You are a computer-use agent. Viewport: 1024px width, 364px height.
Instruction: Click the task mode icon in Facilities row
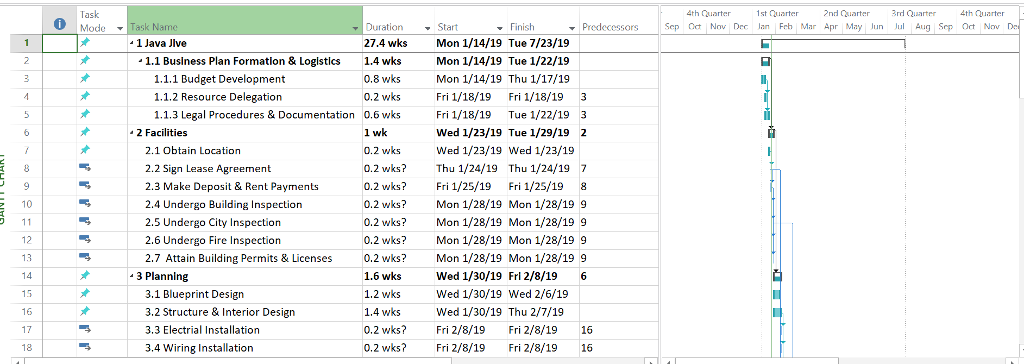tap(85, 133)
